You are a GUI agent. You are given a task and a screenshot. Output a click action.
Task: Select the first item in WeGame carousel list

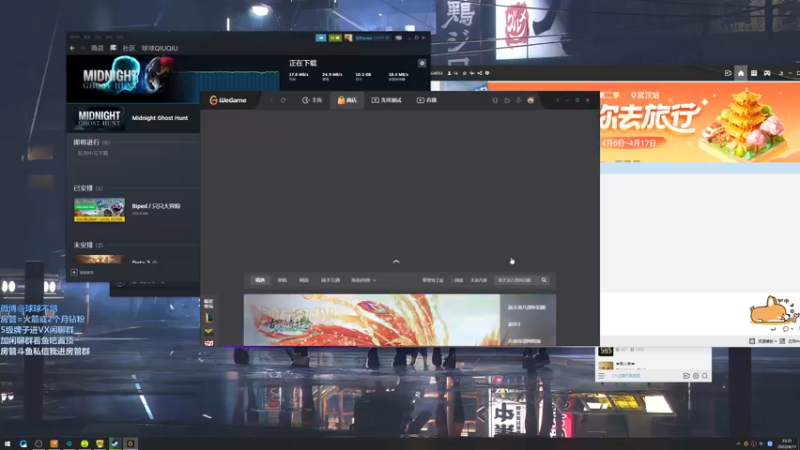coord(527,307)
